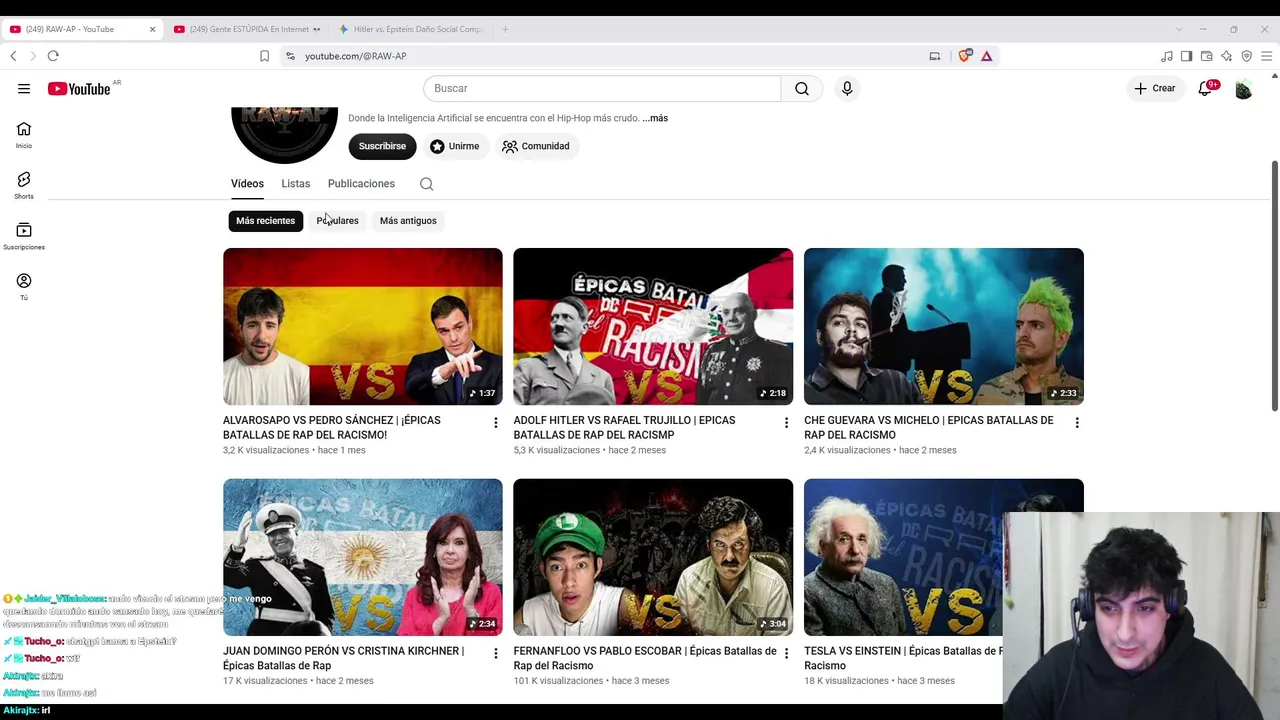Bookmark this page with the bookmark icon
This screenshot has width=1280, height=720.
(x=264, y=56)
